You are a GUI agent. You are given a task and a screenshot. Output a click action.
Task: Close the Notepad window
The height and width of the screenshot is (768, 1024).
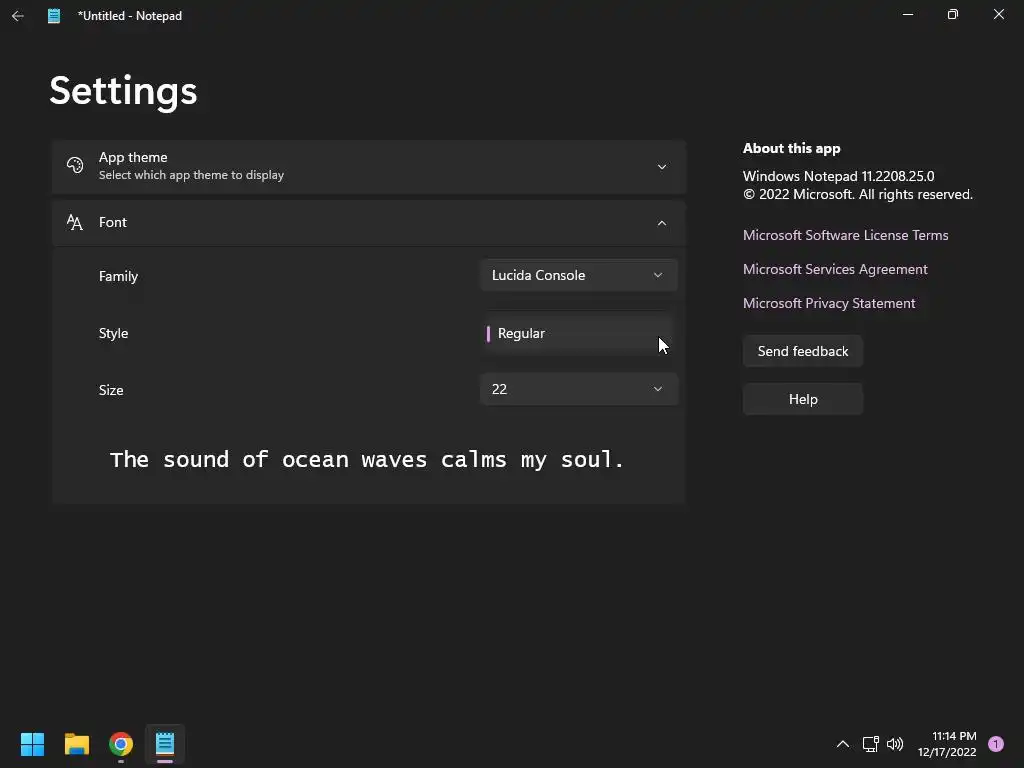point(999,14)
